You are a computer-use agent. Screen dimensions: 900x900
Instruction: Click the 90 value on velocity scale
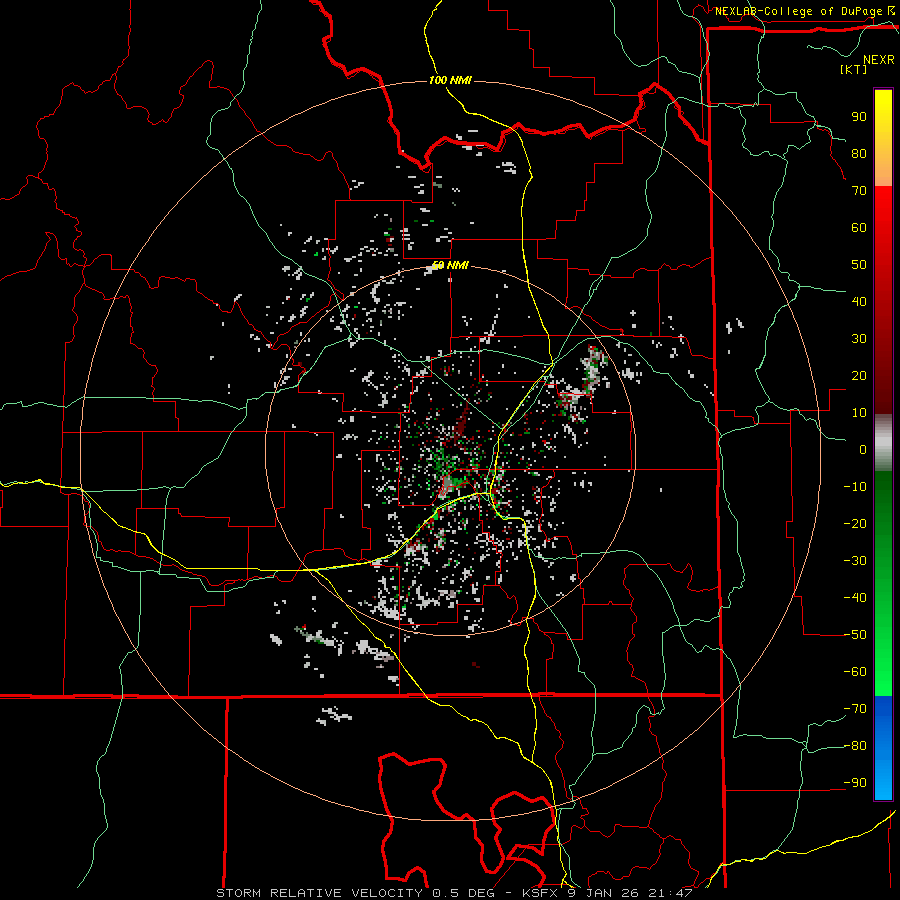tap(859, 117)
